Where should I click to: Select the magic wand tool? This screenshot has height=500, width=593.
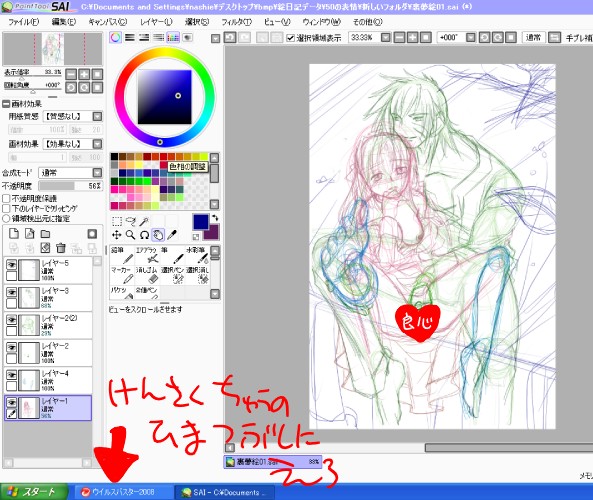[x=144, y=221]
